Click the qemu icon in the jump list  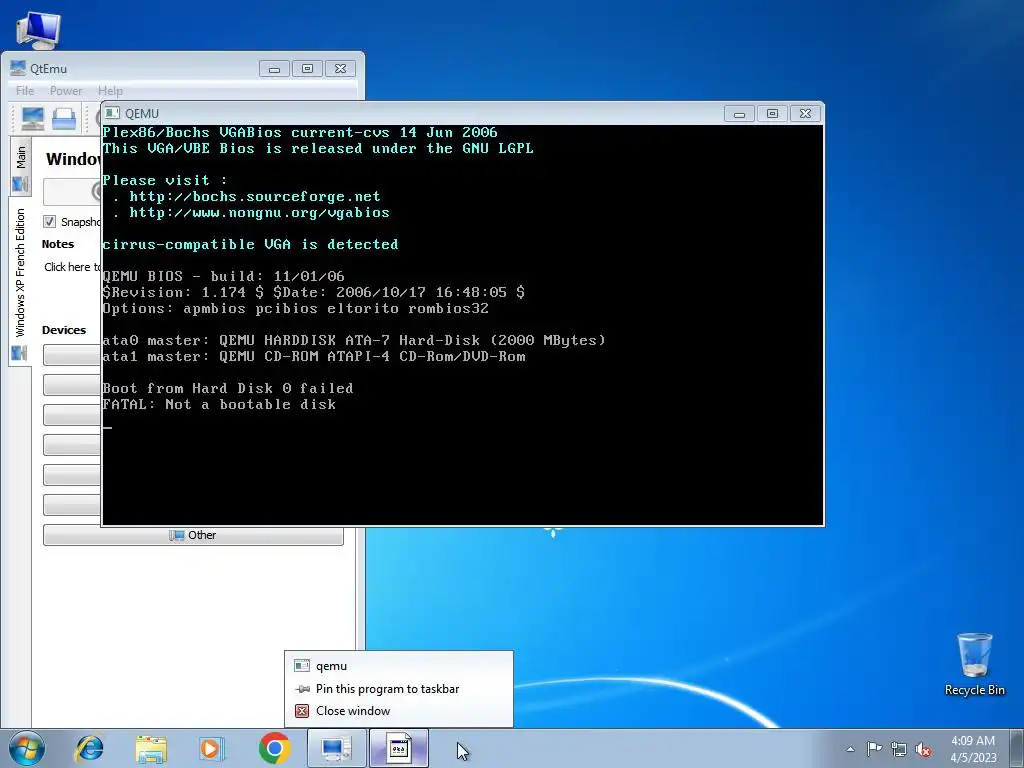coord(302,666)
